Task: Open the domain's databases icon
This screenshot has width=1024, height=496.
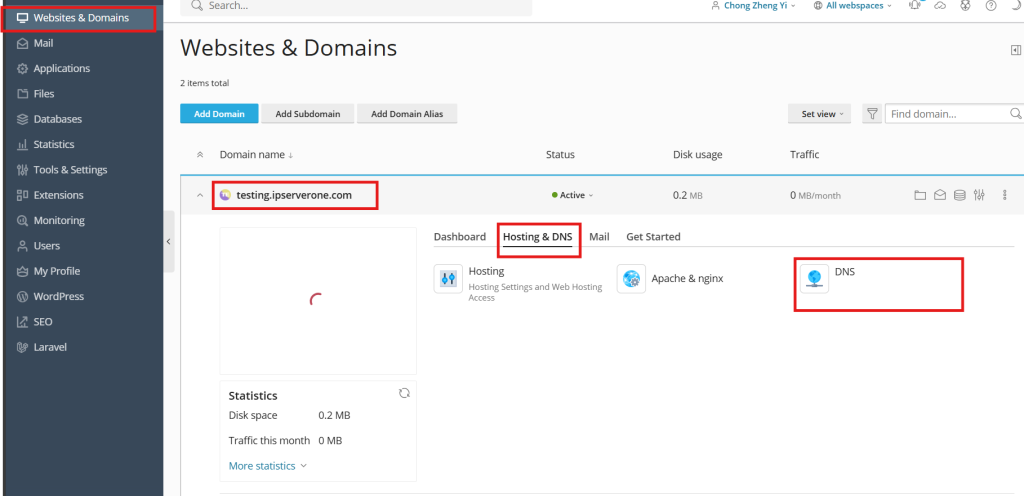Action: 959,195
